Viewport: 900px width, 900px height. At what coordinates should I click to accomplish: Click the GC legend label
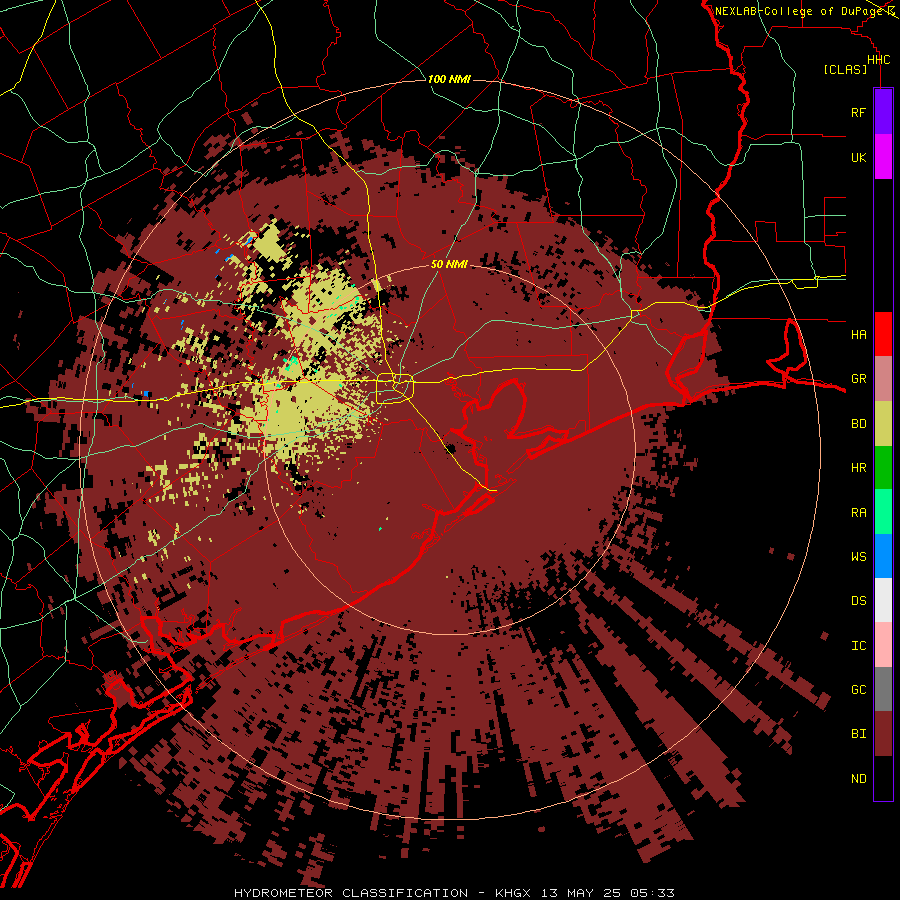point(858,689)
